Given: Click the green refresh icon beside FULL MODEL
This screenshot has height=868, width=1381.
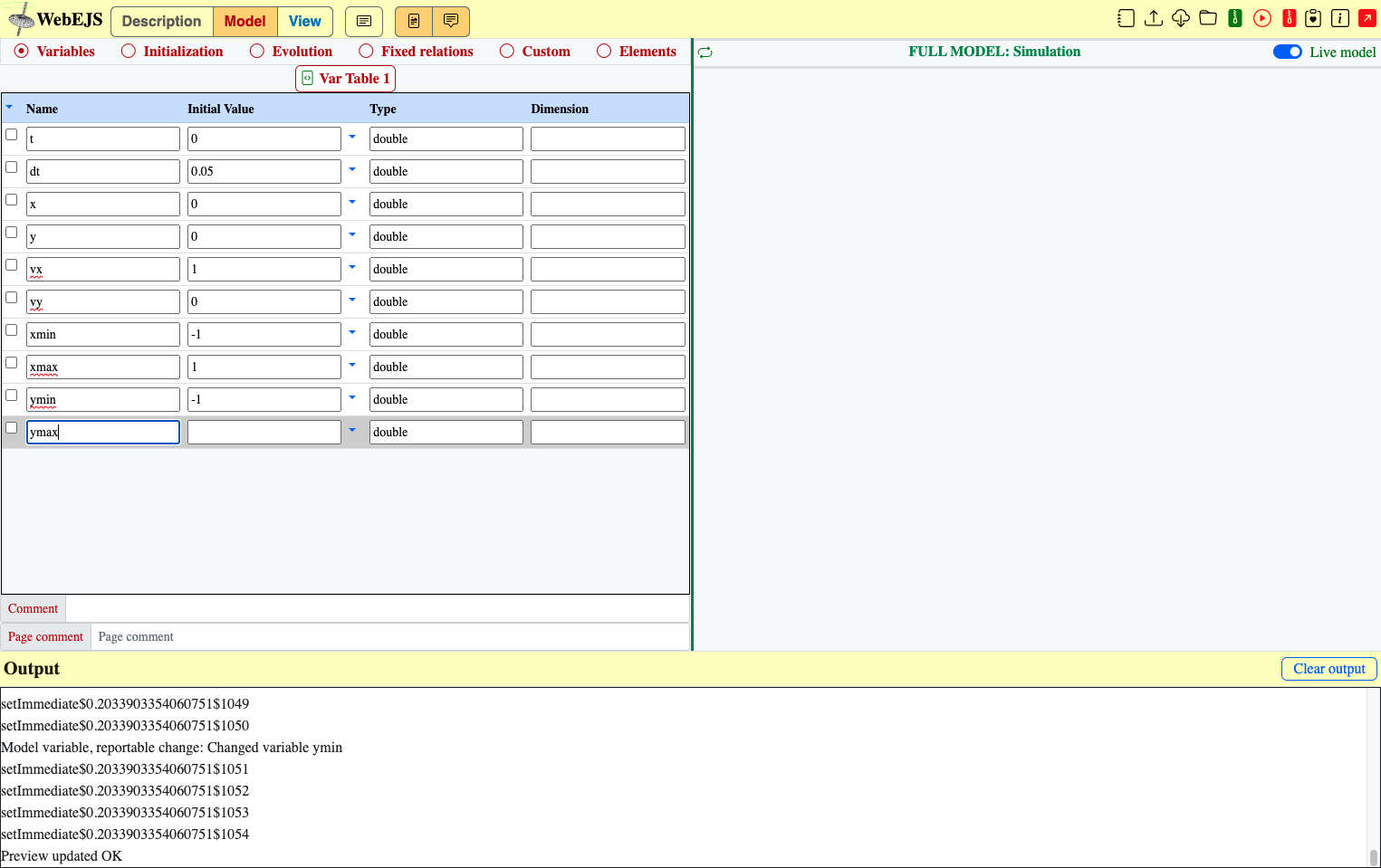Looking at the screenshot, I should (x=705, y=52).
